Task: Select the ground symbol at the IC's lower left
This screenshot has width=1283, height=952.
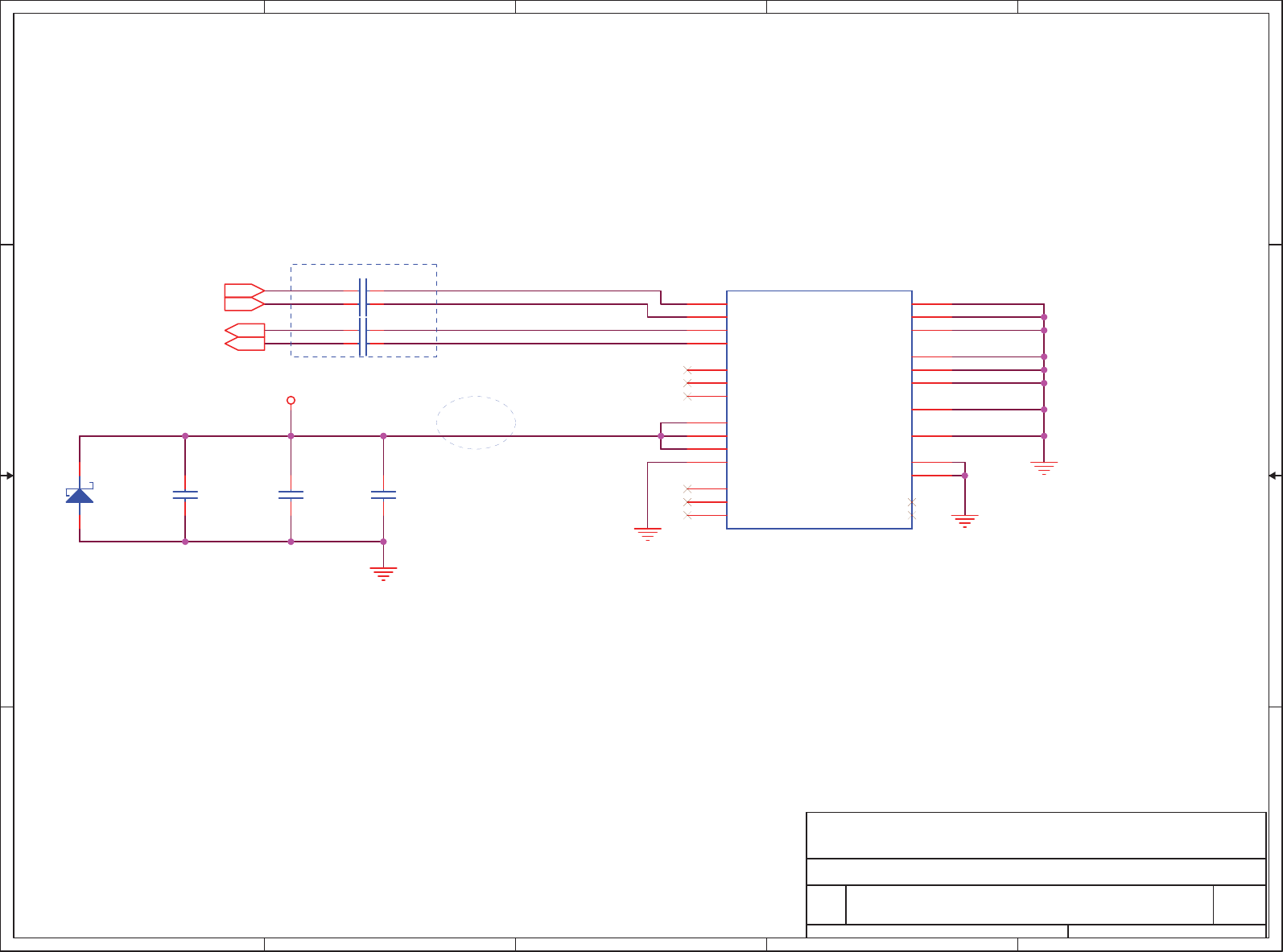Action: click(648, 534)
